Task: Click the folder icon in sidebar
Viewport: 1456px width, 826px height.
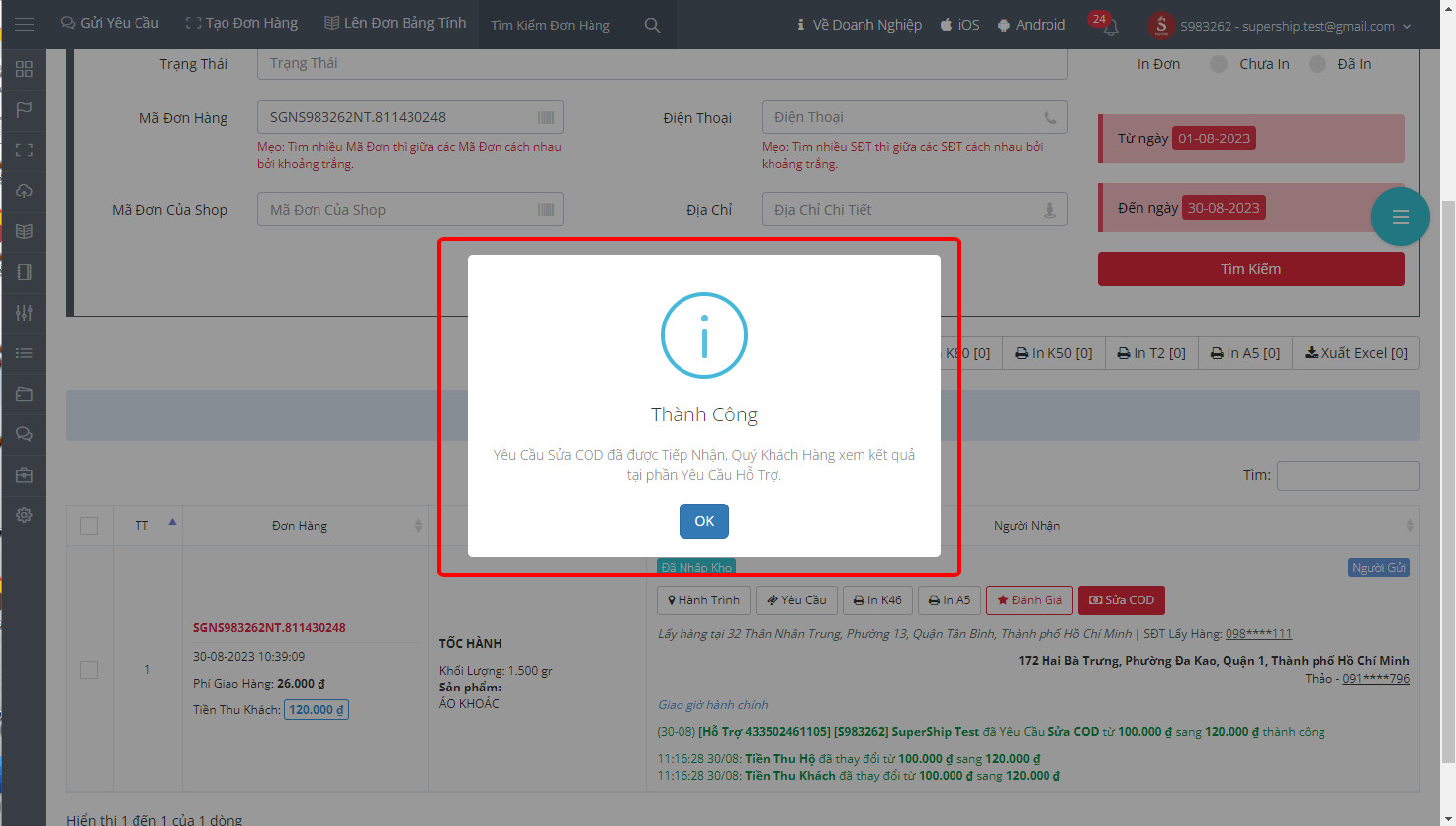Action: [x=24, y=394]
